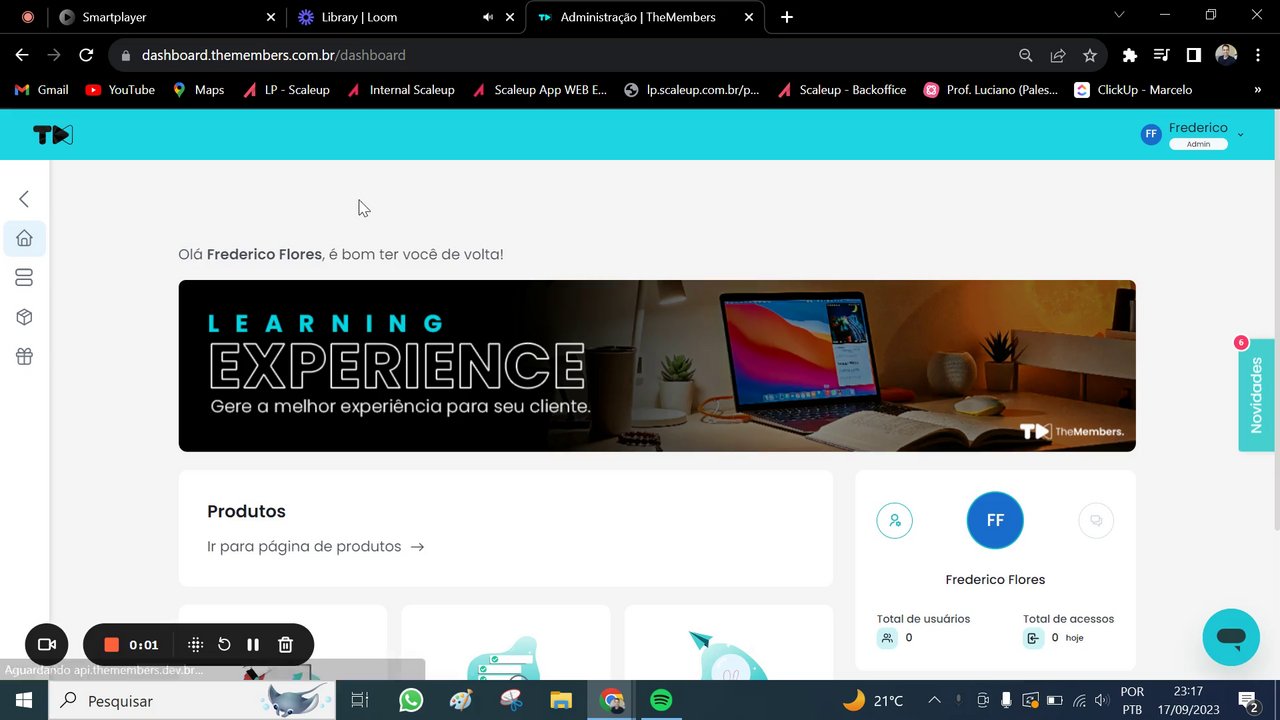Open Loom drag handle grid icon
Screen dimensions: 1280x720
196,645
